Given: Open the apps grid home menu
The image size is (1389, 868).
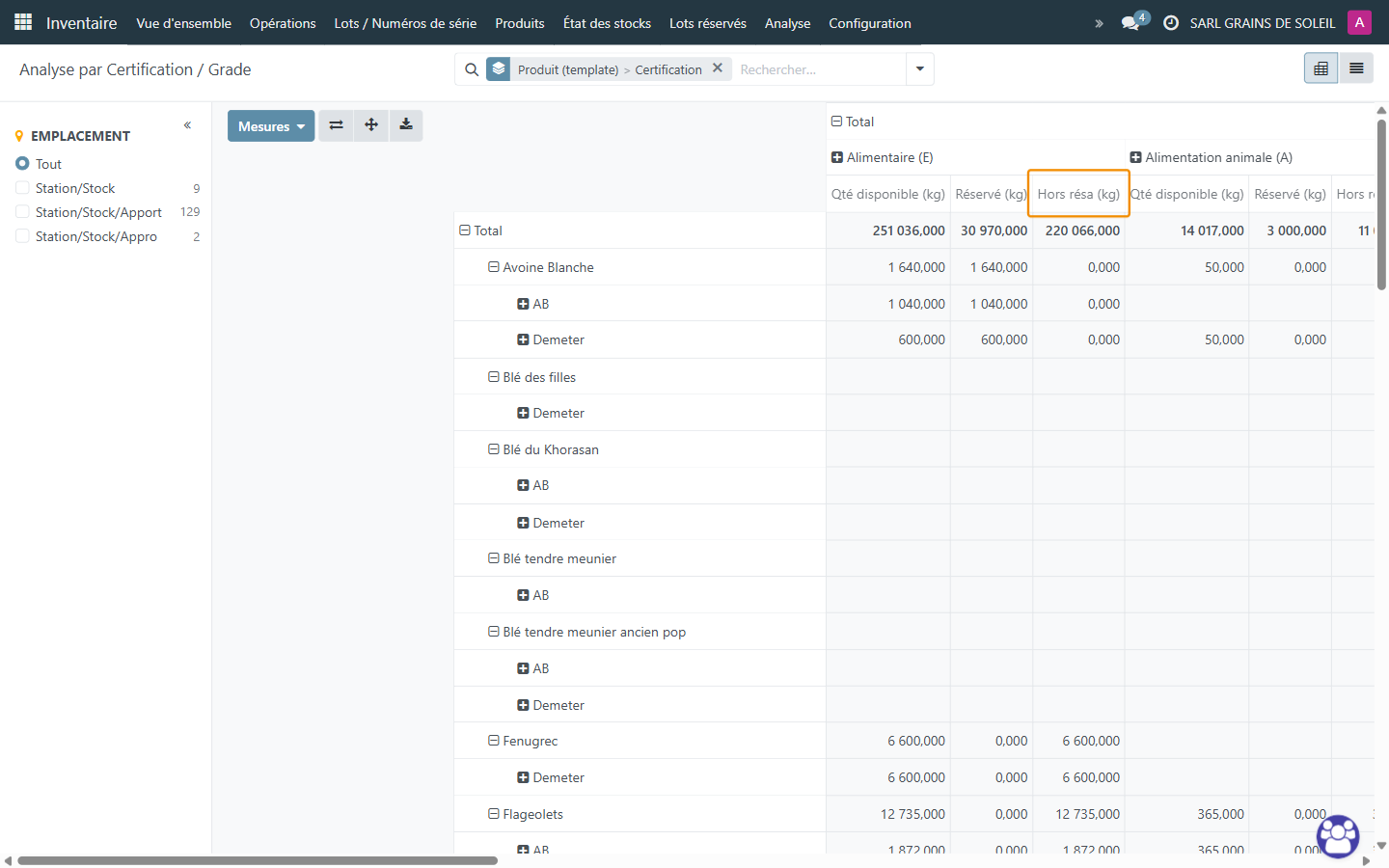Looking at the screenshot, I should pyautogui.click(x=23, y=22).
